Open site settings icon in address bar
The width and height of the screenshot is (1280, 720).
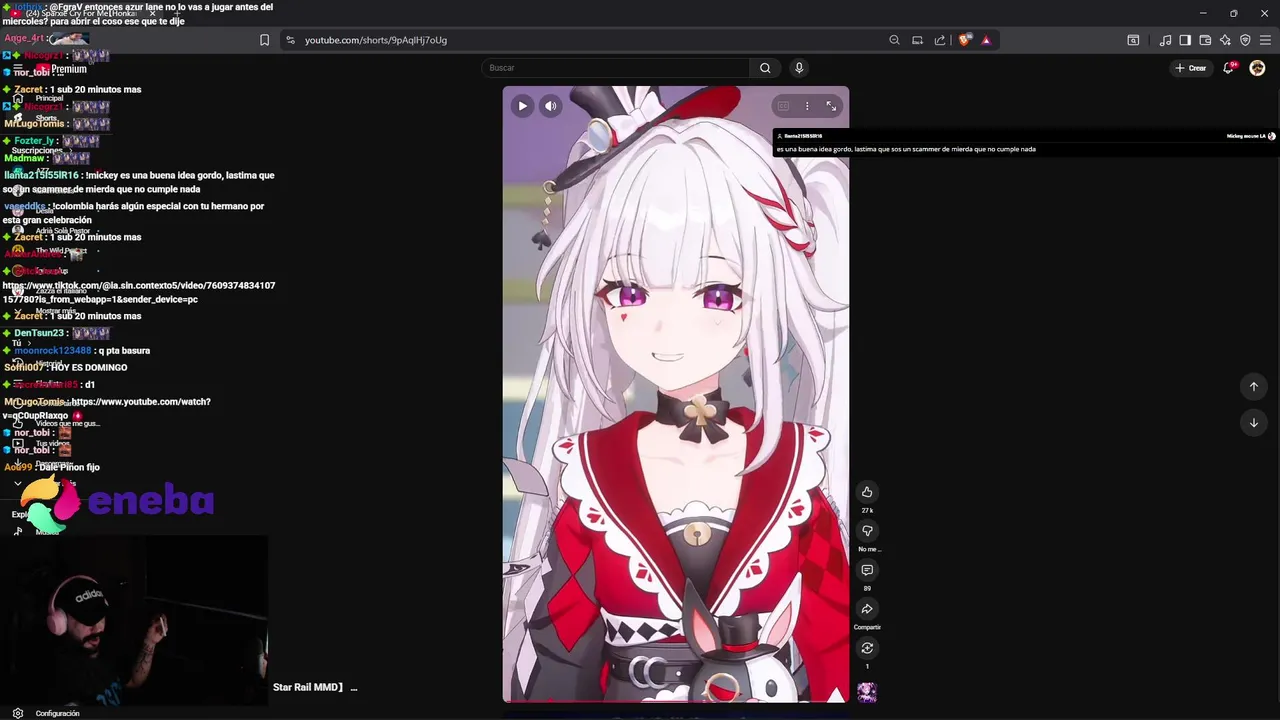point(290,40)
